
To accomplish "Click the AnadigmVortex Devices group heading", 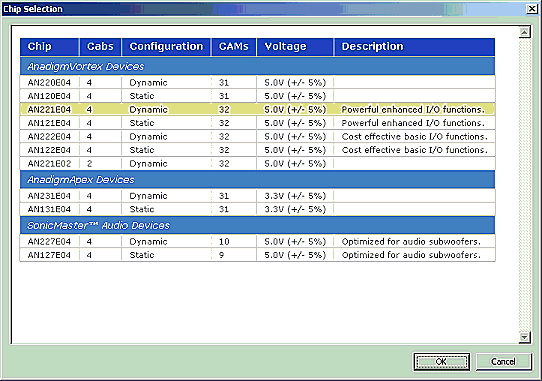I will [x=258, y=66].
